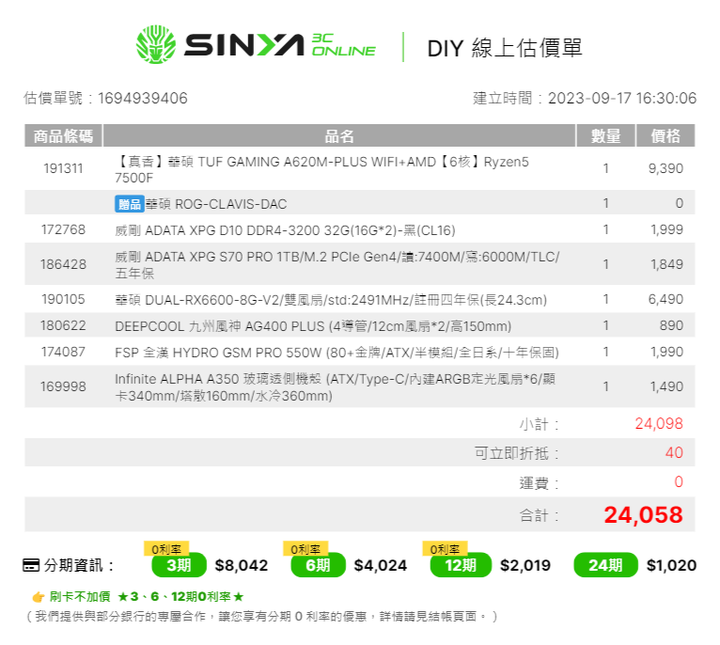
Task: Click price 6,490
Action: tap(665, 299)
